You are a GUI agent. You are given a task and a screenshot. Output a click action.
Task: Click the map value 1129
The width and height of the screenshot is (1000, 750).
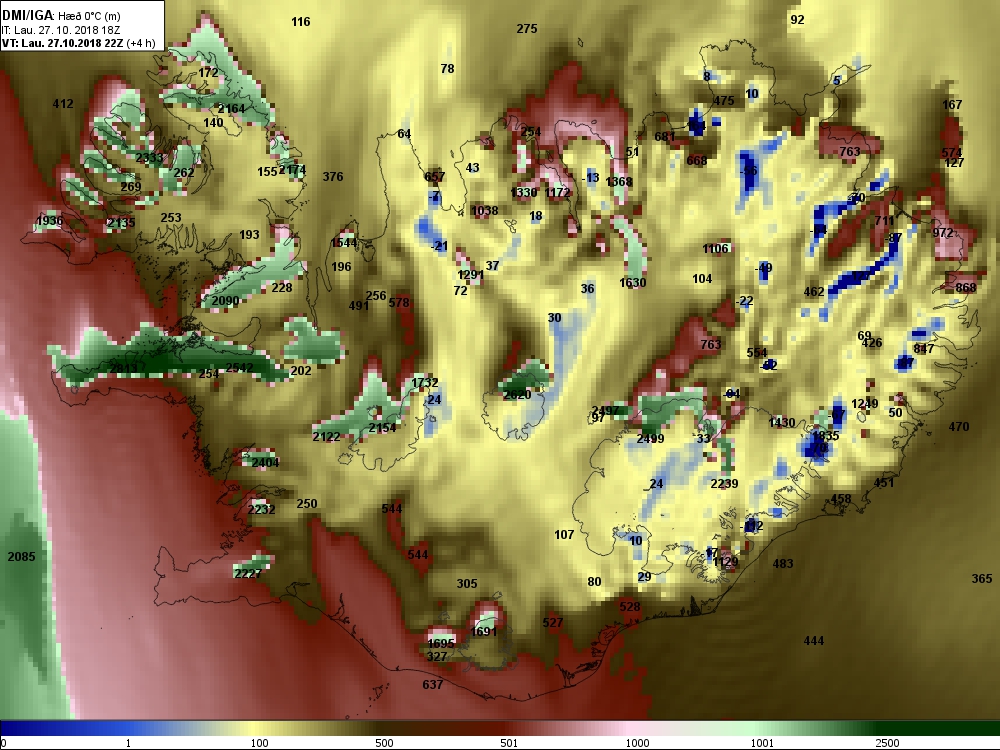tap(725, 562)
